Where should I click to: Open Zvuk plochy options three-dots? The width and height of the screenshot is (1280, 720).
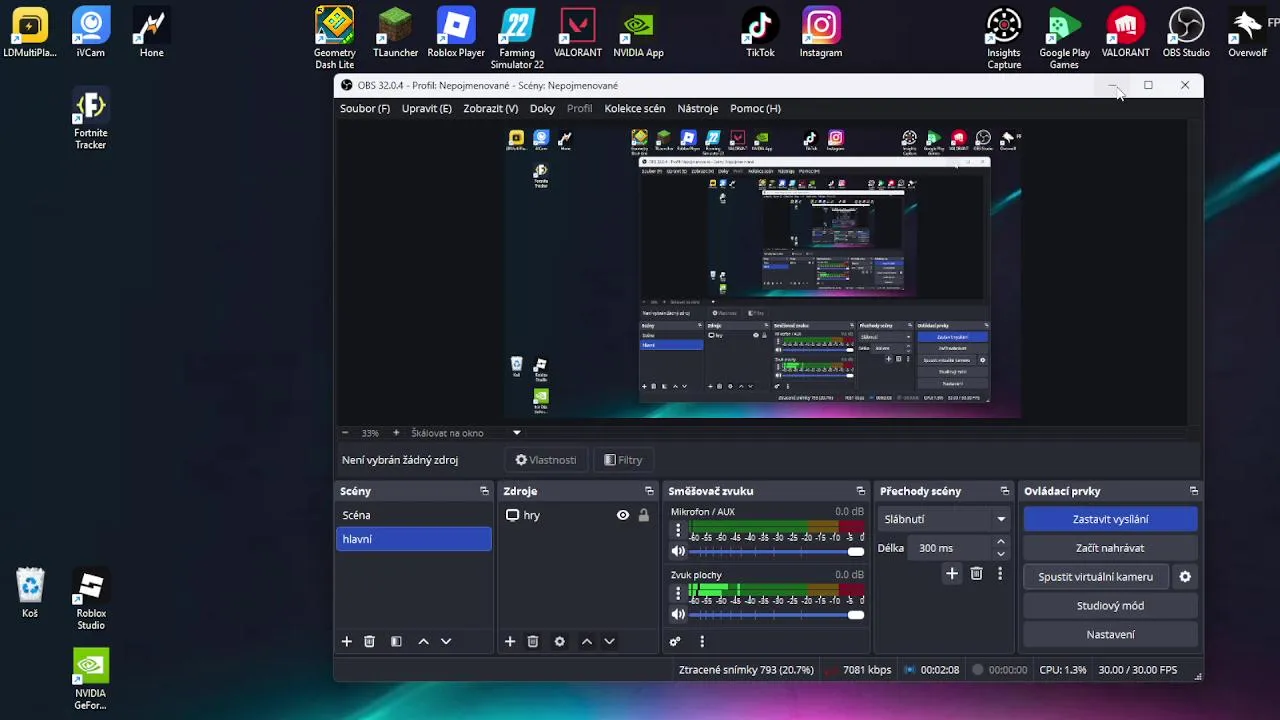click(678, 593)
